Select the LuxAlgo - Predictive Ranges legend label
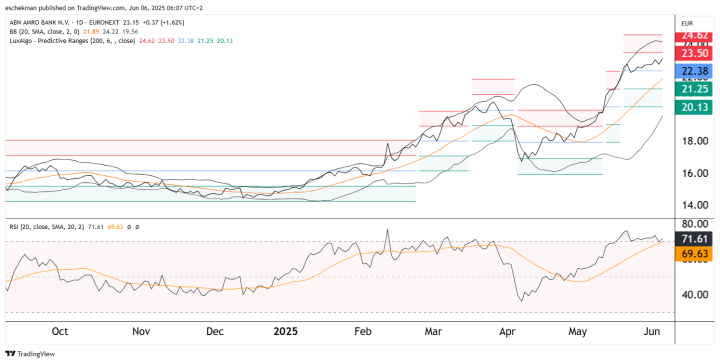Viewport: 720px width, 363px height. coord(72,41)
